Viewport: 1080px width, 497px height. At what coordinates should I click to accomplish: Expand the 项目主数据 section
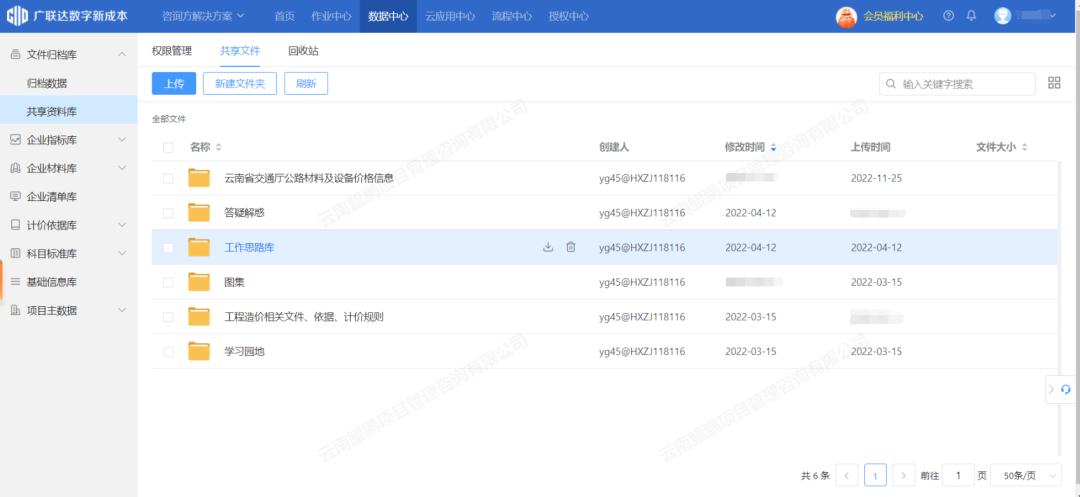point(122,310)
